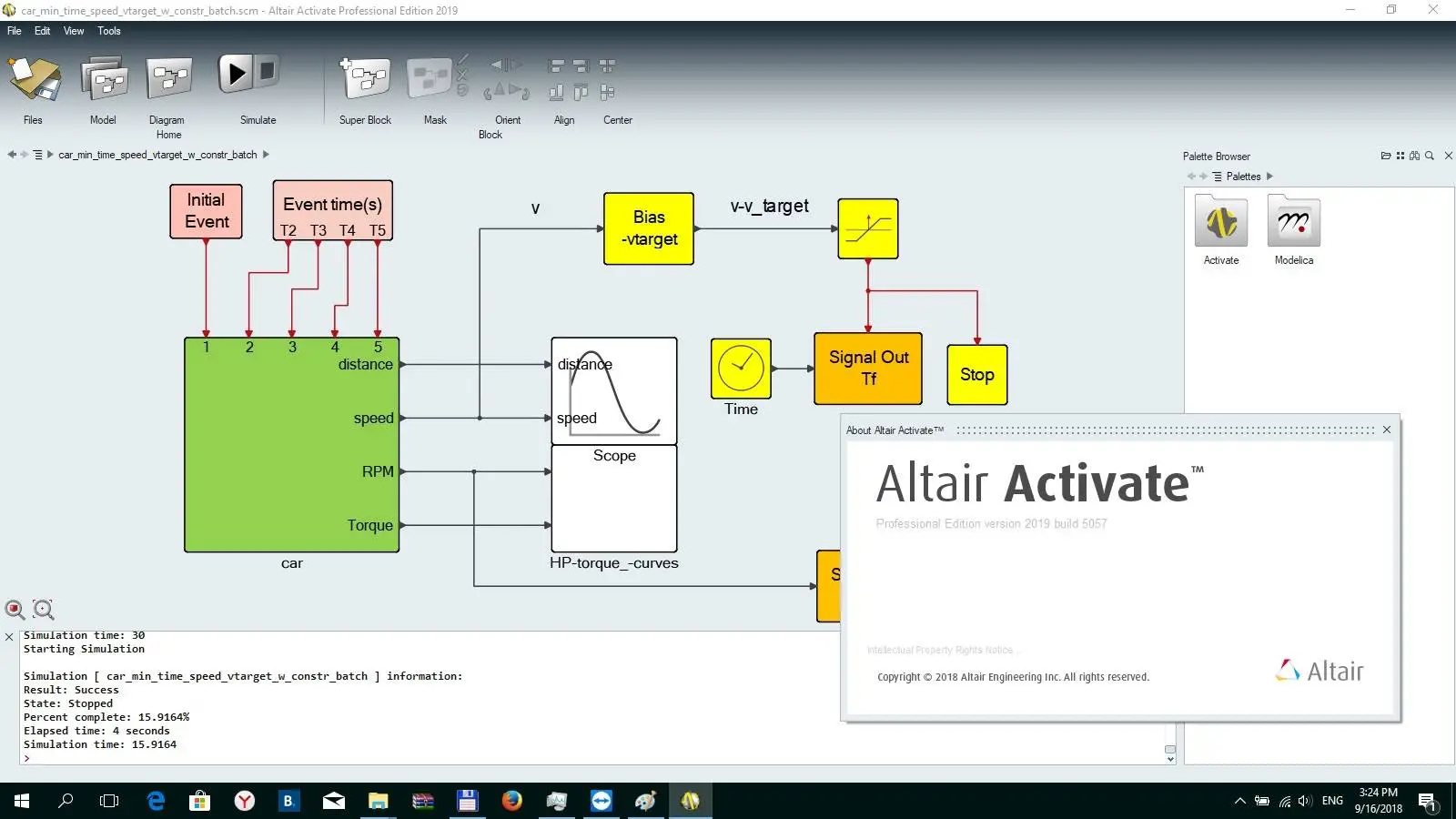This screenshot has height=819, width=1456.
Task: Select the Time clock block
Action: (741, 369)
